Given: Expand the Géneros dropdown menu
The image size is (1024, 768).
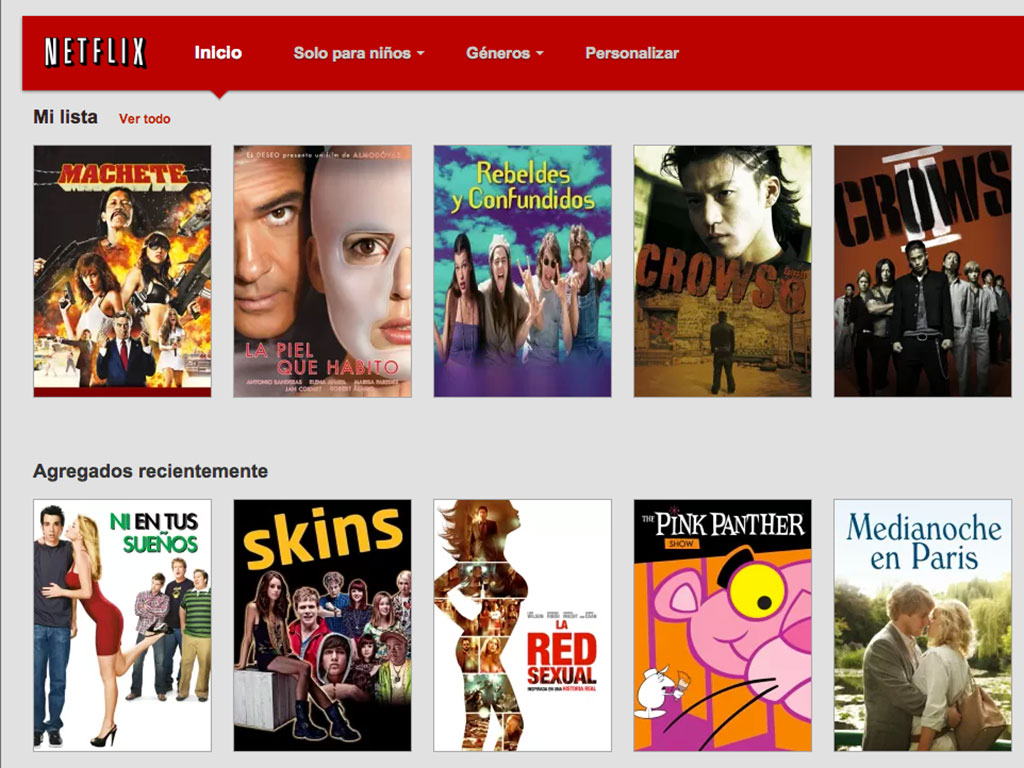Looking at the screenshot, I should [x=498, y=53].
